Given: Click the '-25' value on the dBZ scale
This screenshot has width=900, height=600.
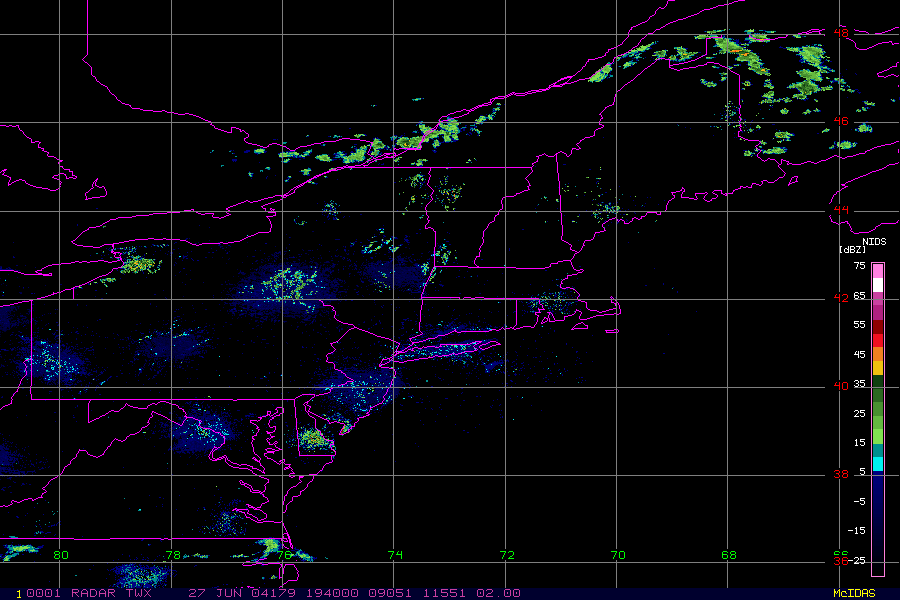Looking at the screenshot, I should tap(857, 560).
